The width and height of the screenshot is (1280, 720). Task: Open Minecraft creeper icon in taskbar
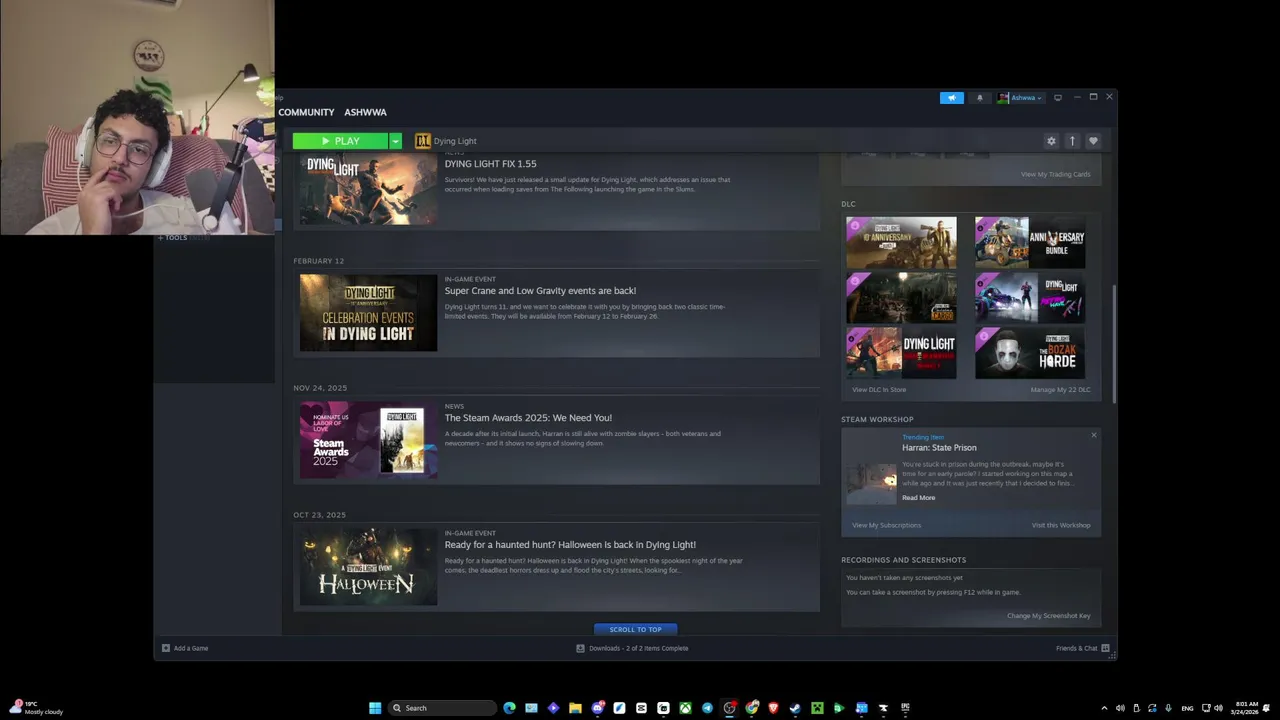tap(817, 708)
